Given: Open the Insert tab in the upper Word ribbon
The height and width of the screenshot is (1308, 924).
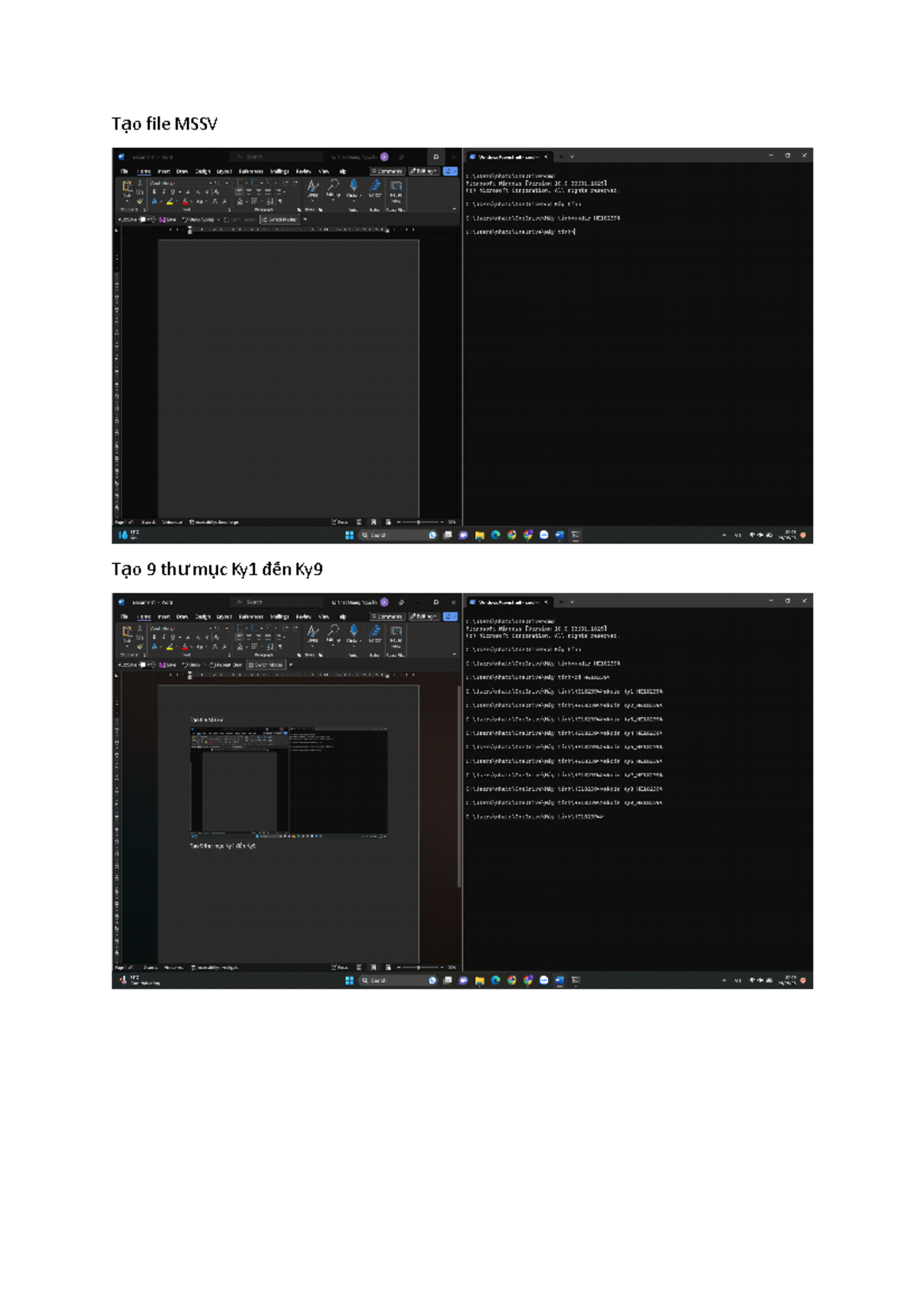Looking at the screenshot, I should click(164, 171).
